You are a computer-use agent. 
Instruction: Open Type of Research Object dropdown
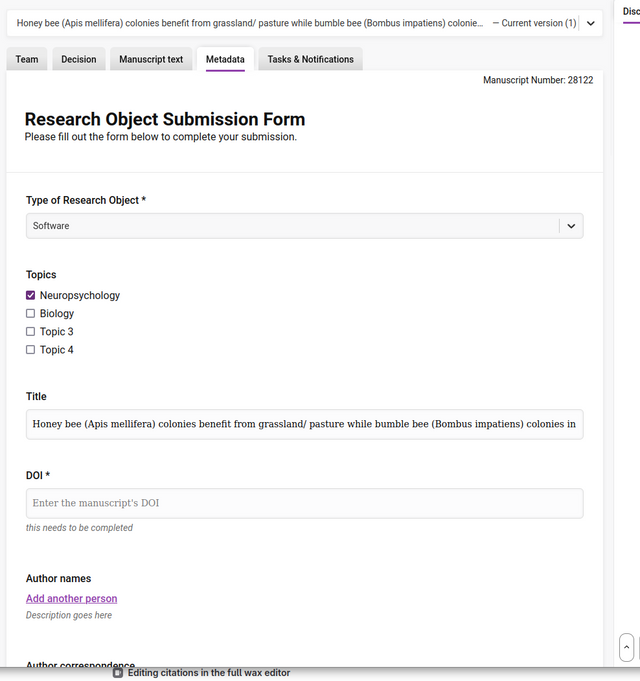point(304,226)
